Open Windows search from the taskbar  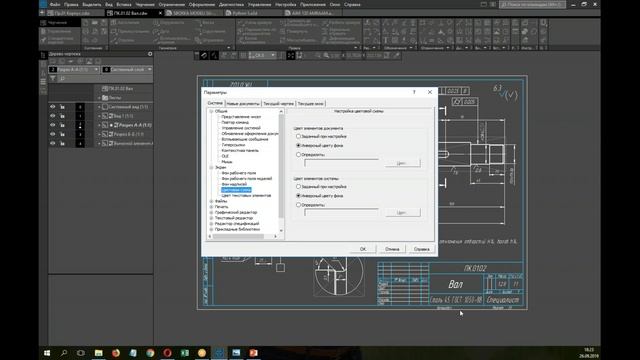64,353
